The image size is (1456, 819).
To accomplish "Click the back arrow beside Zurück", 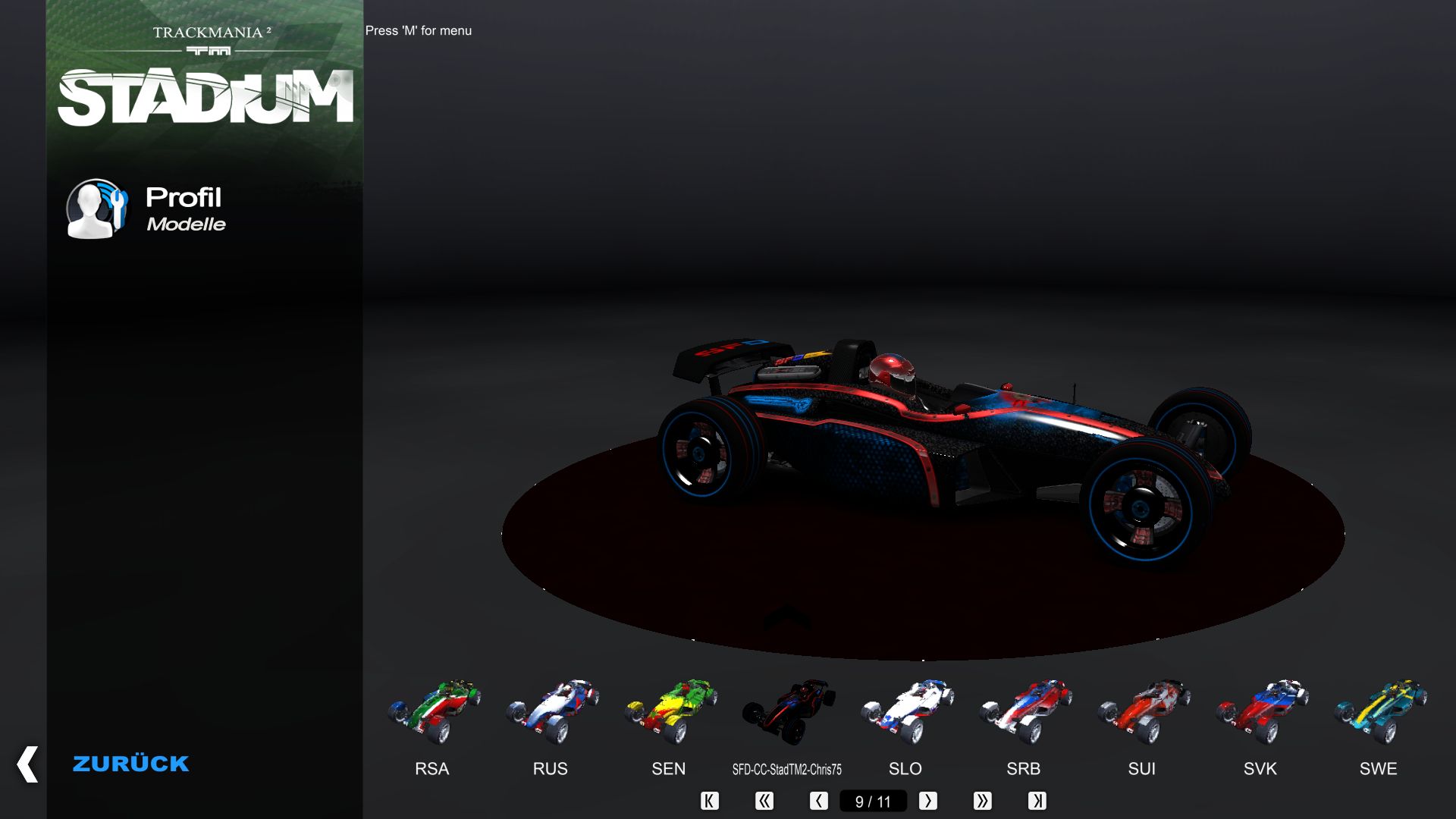I will [x=27, y=764].
